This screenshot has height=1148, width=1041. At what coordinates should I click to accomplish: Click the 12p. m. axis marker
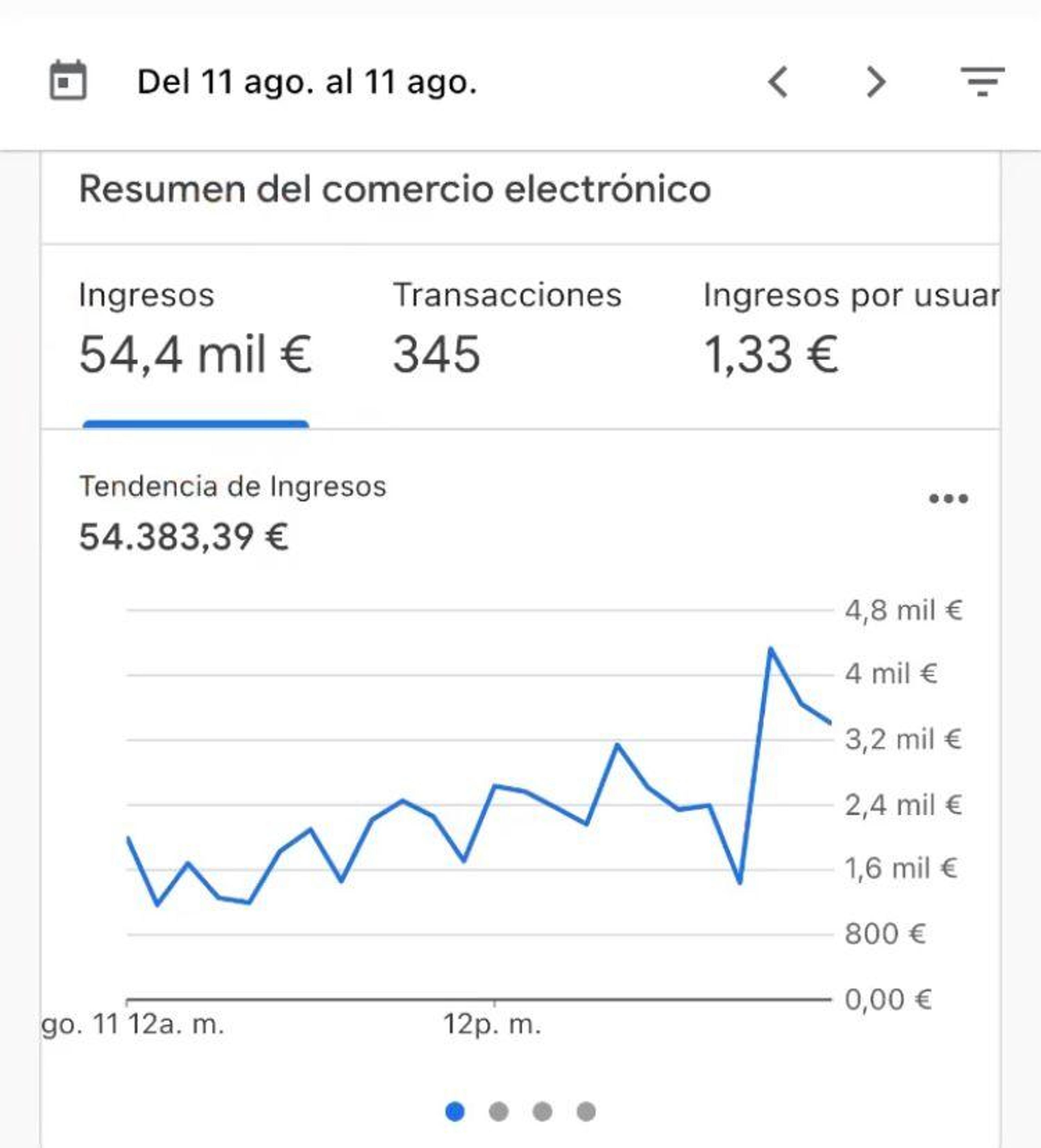pyautogui.click(x=492, y=1024)
